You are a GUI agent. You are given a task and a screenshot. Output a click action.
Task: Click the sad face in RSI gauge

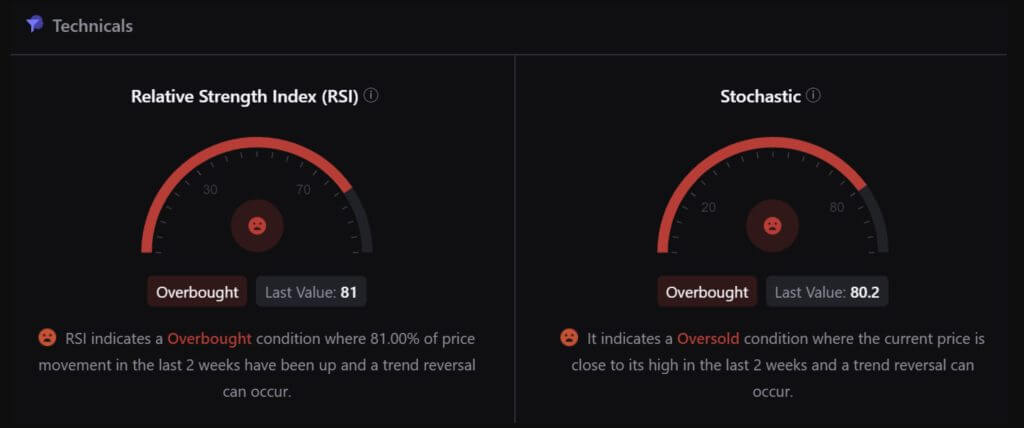pos(257,226)
